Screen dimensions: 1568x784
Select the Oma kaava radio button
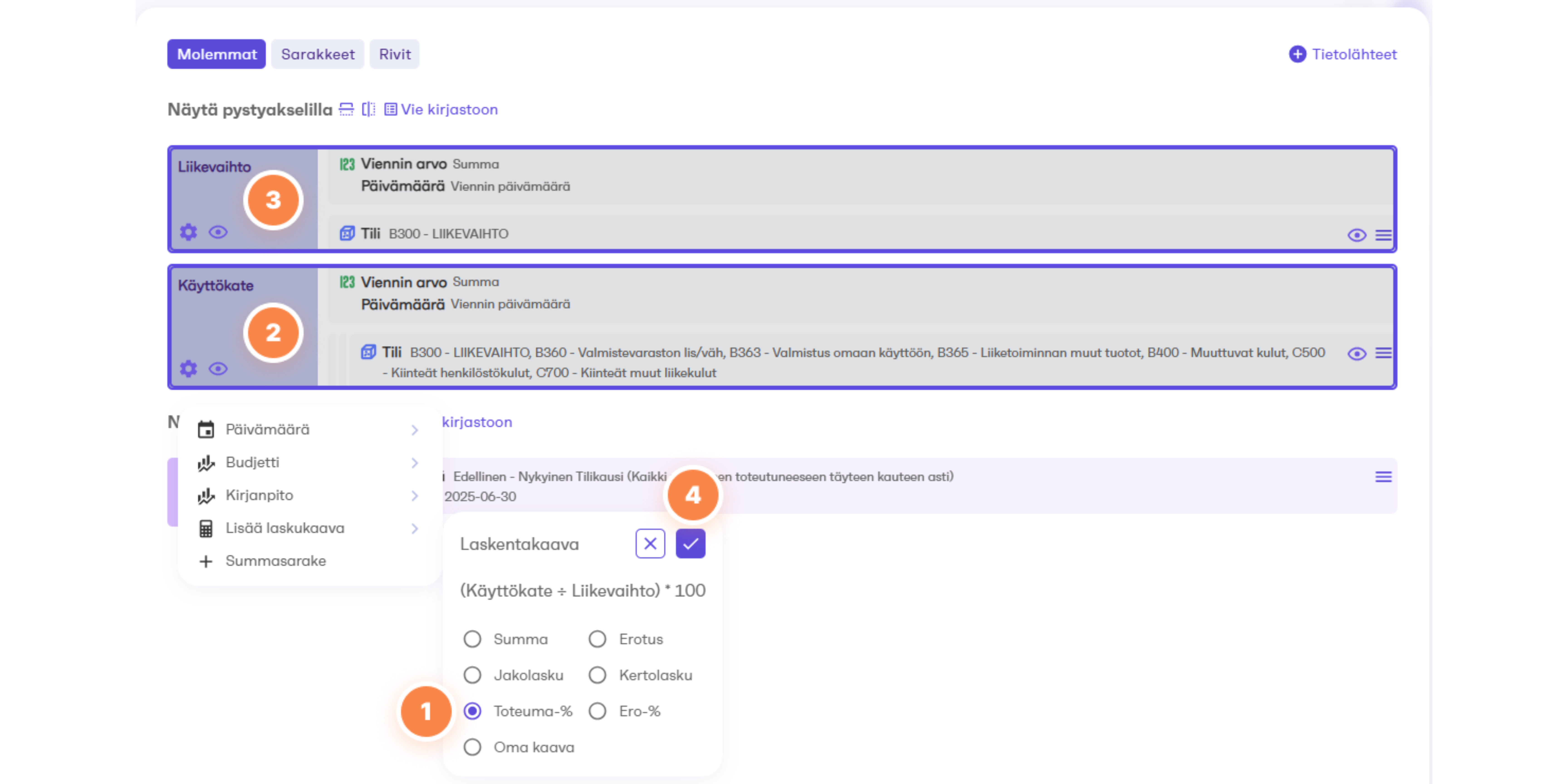point(472,747)
